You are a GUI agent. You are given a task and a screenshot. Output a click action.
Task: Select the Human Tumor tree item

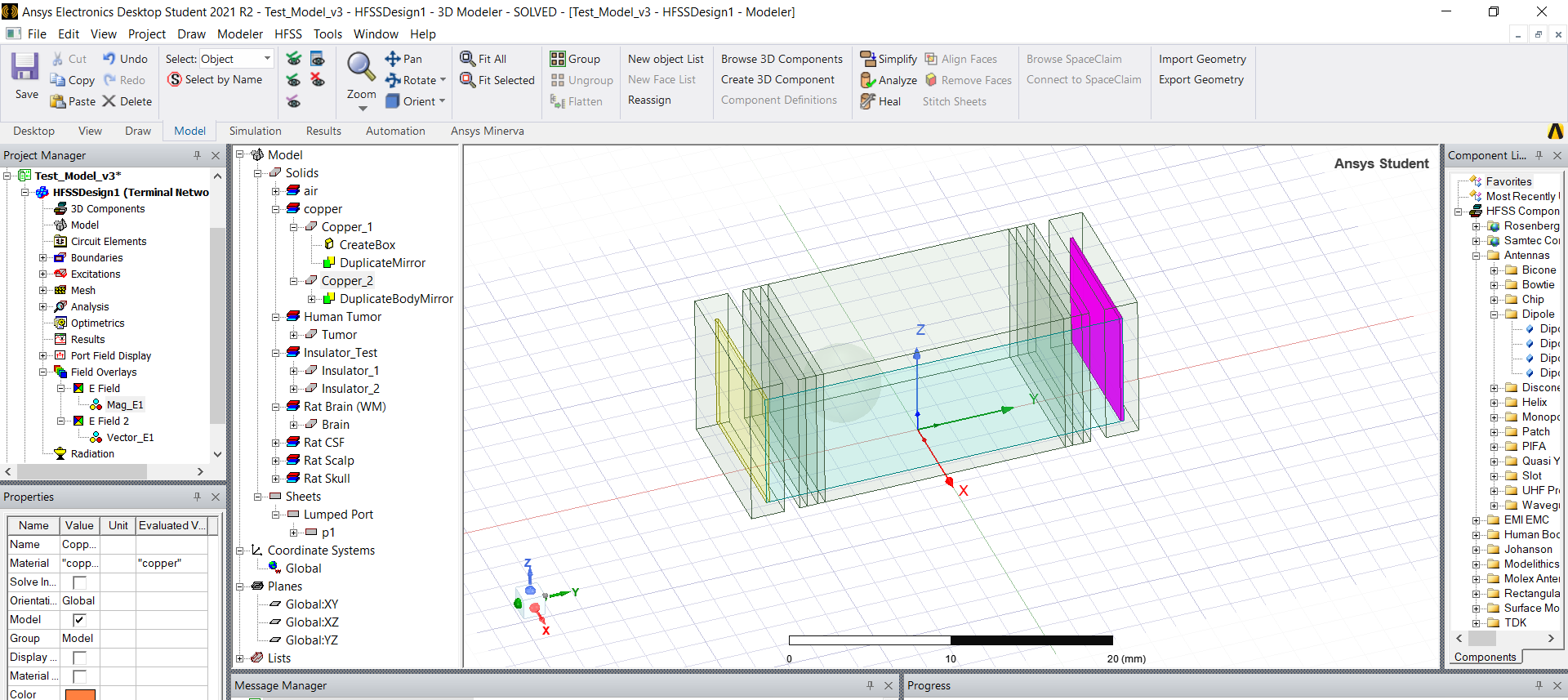coord(342,317)
